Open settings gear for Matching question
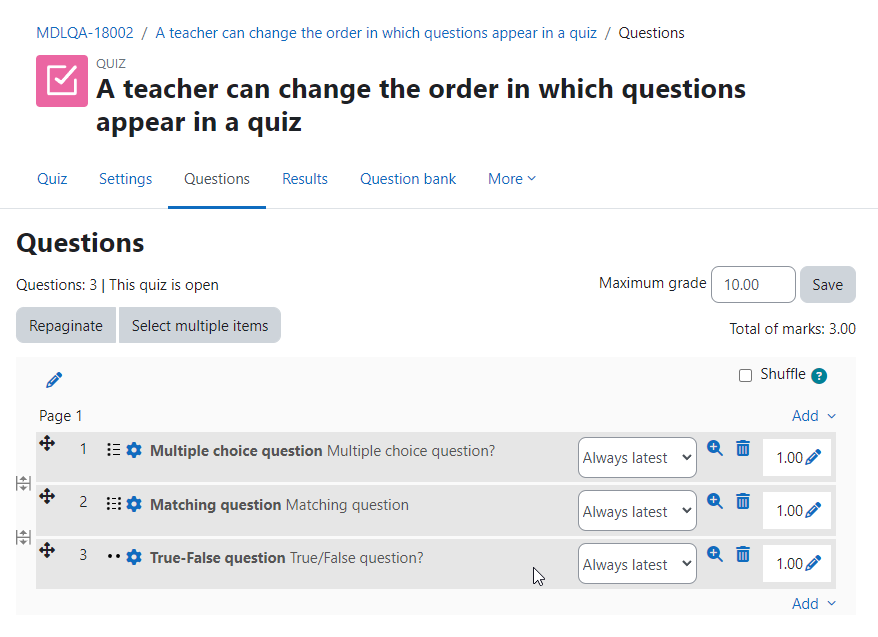The width and height of the screenshot is (878, 637). tap(134, 504)
